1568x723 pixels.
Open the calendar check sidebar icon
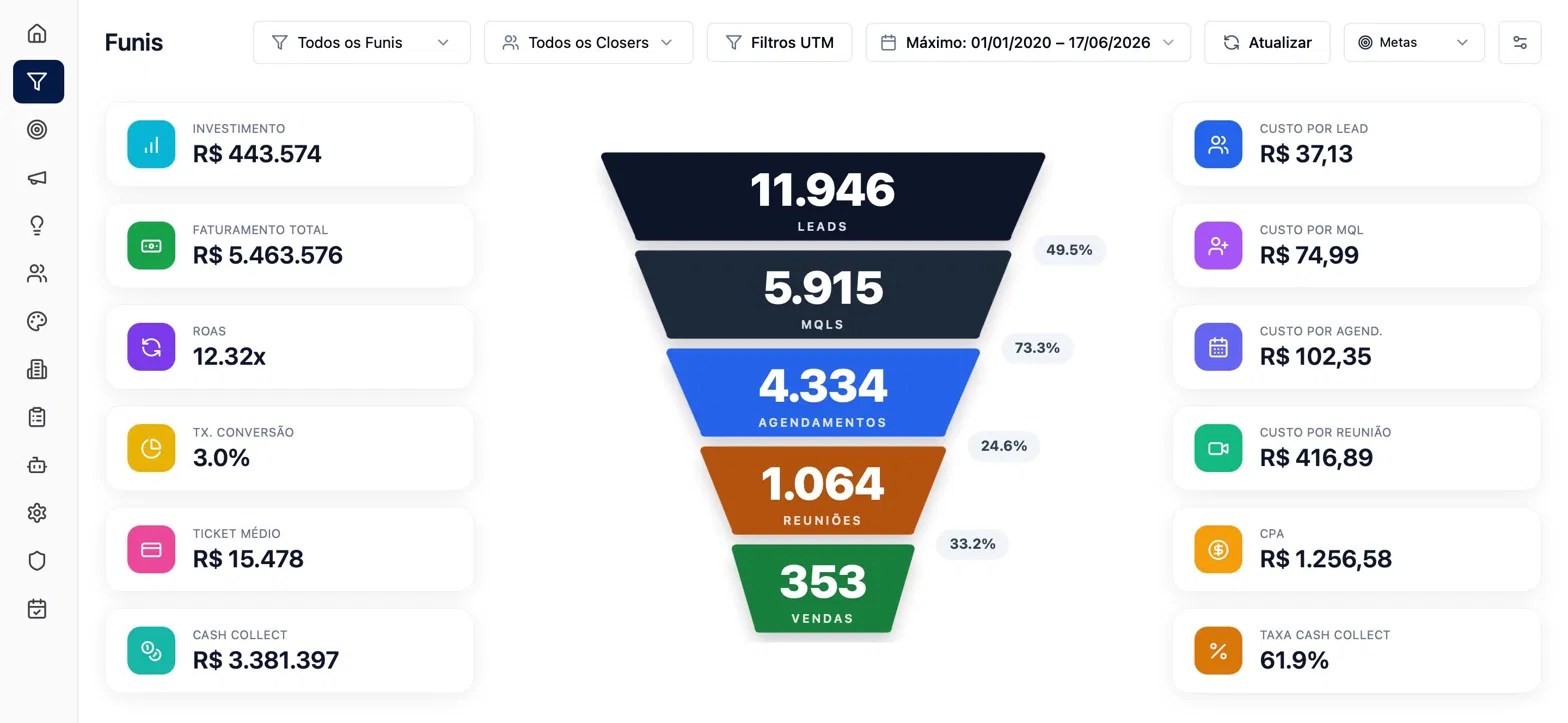pyautogui.click(x=37, y=608)
